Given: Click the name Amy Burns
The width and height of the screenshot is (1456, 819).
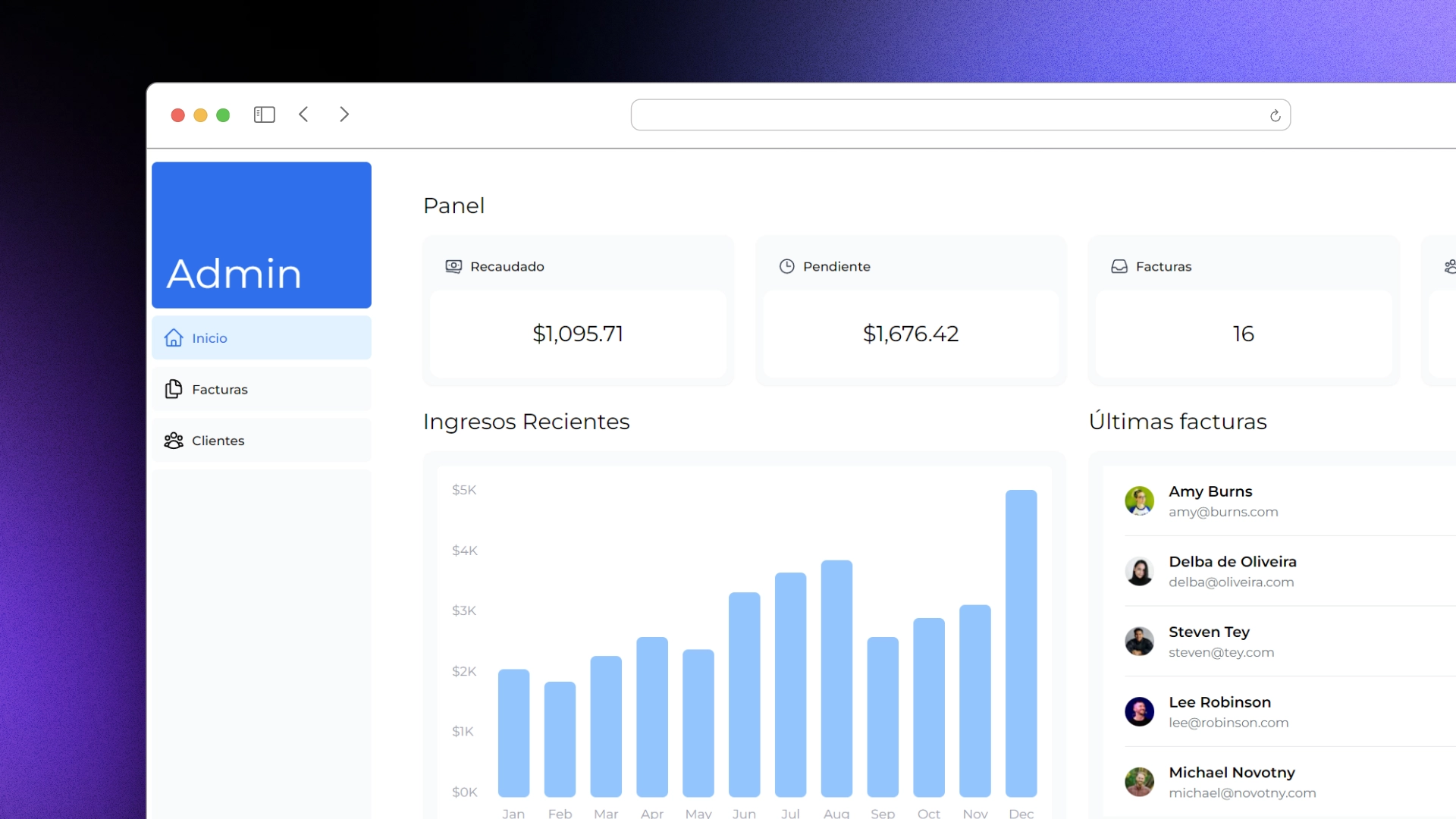Looking at the screenshot, I should (1210, 491).
